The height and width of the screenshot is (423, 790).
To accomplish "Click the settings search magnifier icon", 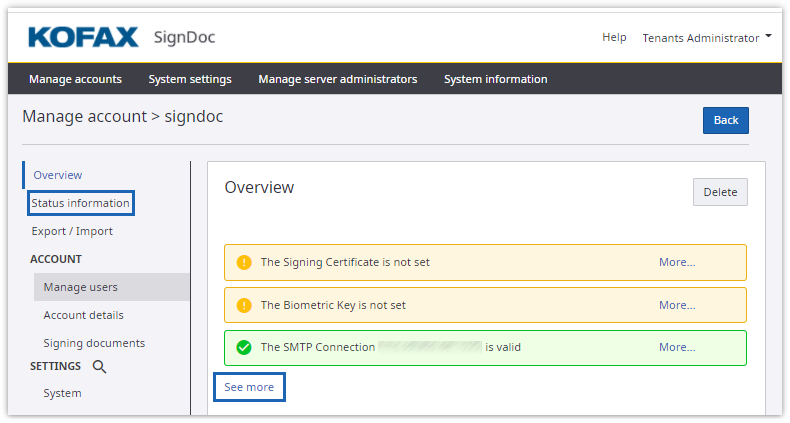I will click(x=99, y=367).
